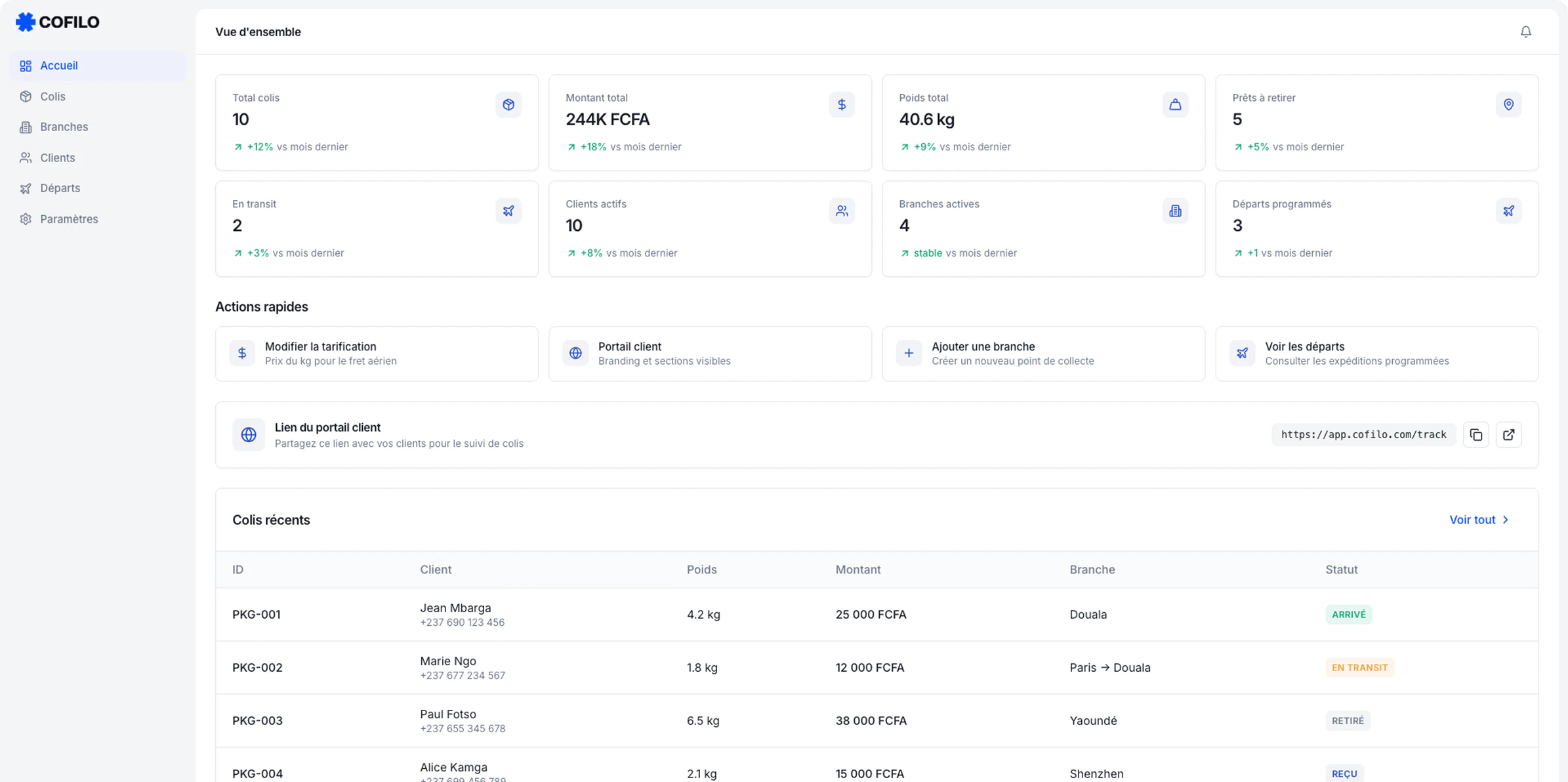Go to Branches in the sidebar
Screen dimensions: 1568x782
(64, 127)
